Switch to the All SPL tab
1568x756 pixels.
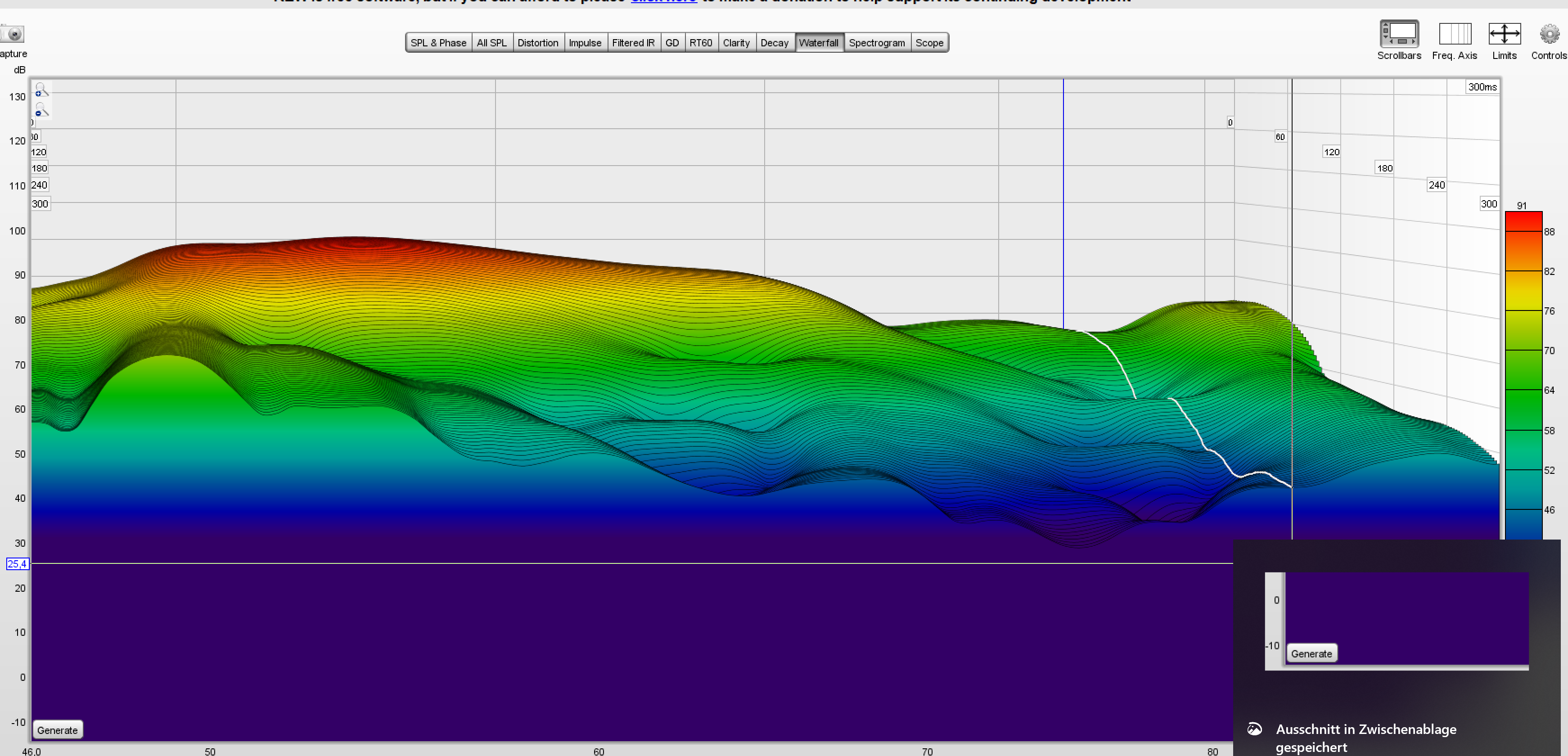pos(492,43)
